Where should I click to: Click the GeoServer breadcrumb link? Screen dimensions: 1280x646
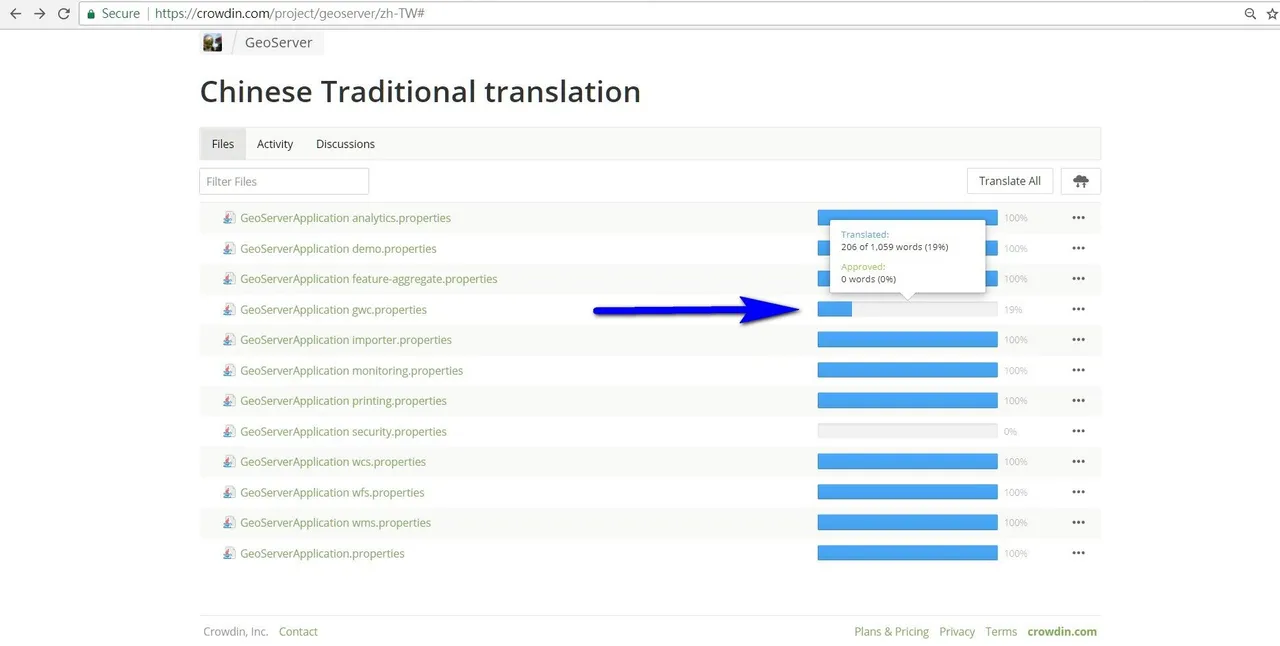point(278,42)
